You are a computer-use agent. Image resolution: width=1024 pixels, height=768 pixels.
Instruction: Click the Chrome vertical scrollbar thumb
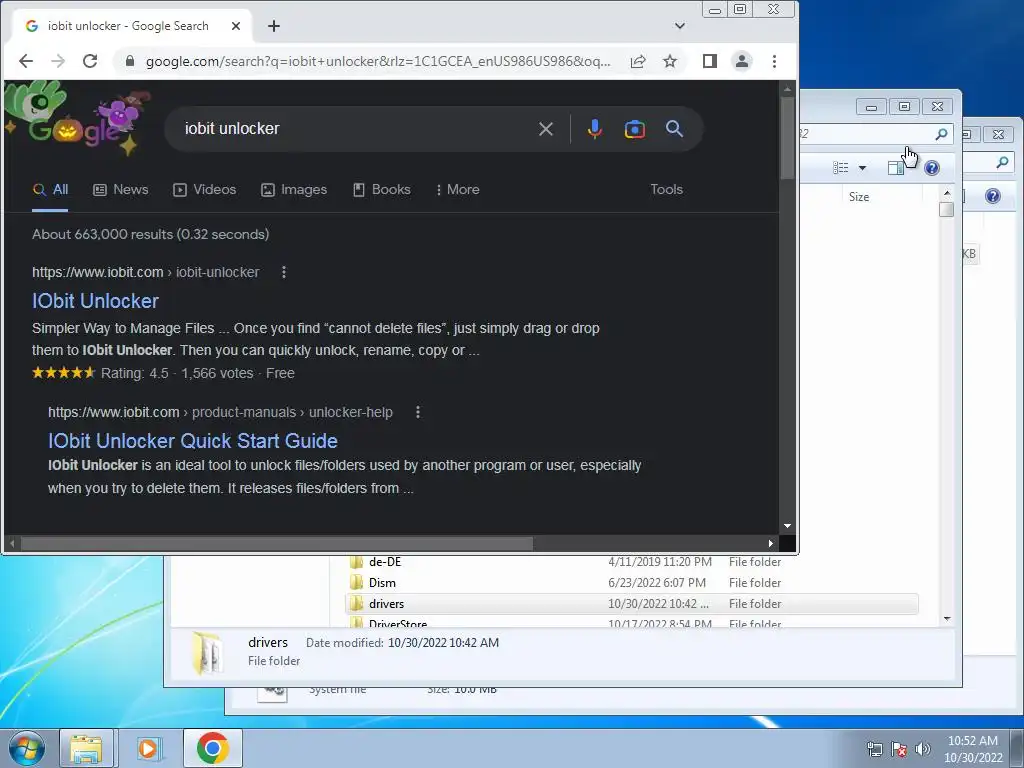pyautogui.click(x=788, y=137)
